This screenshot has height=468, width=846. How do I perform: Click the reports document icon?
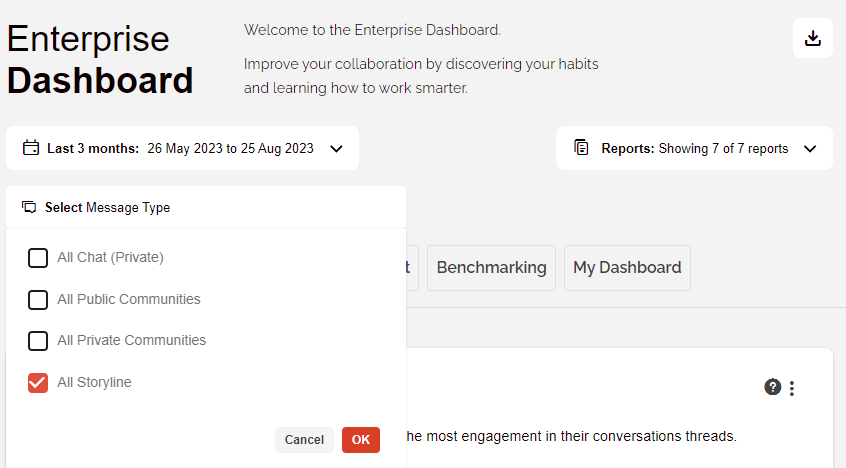pos(581,147)
